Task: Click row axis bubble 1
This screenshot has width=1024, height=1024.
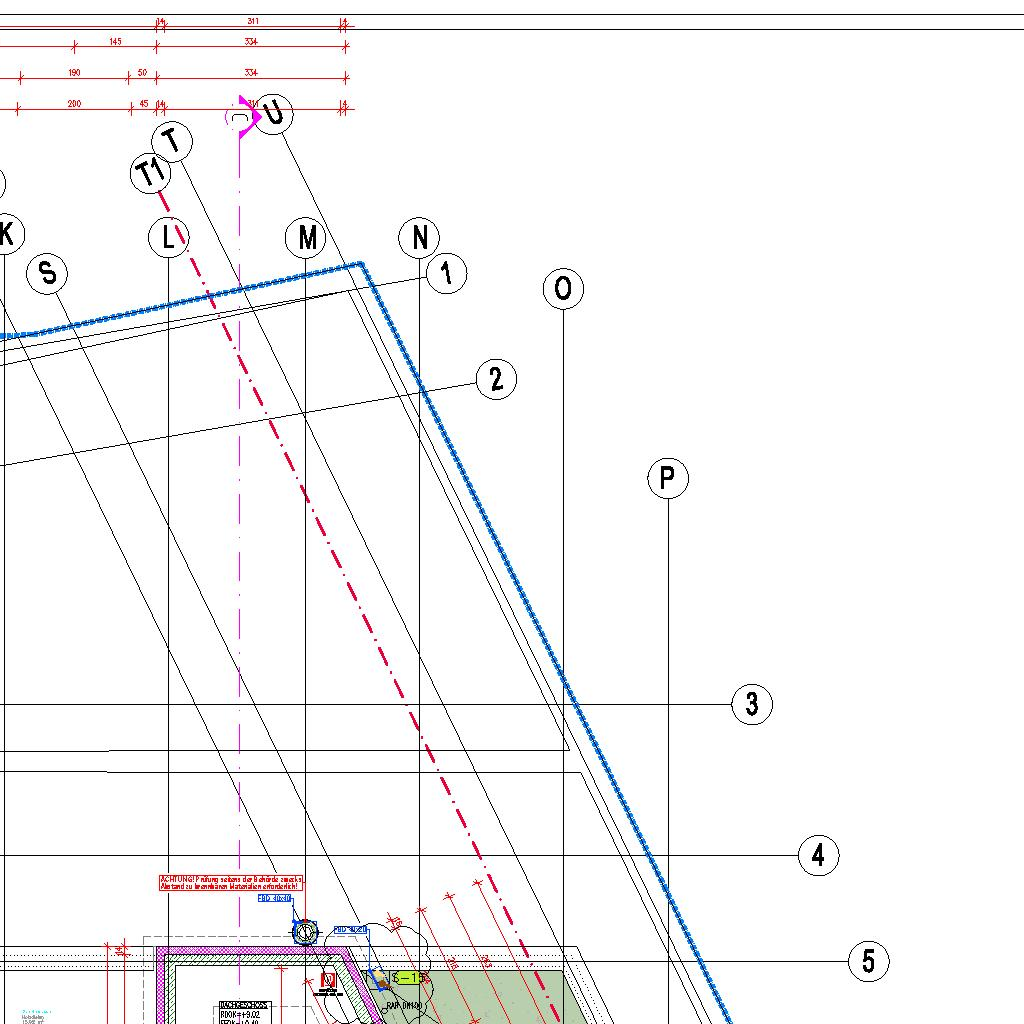Action: click(x=446, y=273)
